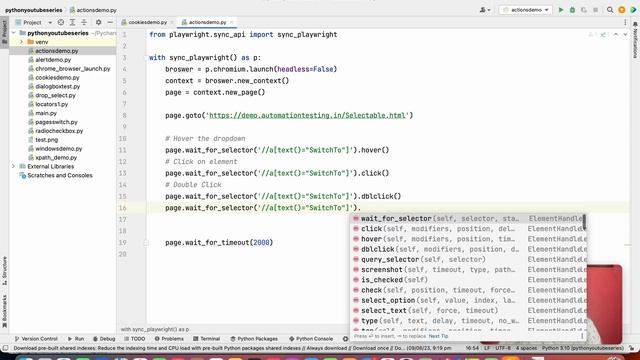Close the actionsdemo.py editor tab

pos(231,22)
